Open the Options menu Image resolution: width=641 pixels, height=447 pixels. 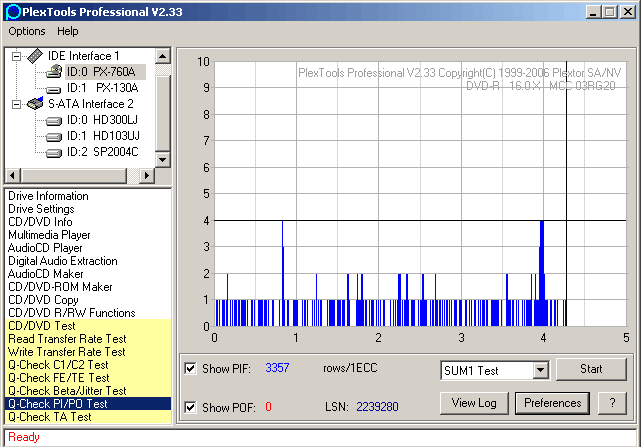[x=27, y=31]
